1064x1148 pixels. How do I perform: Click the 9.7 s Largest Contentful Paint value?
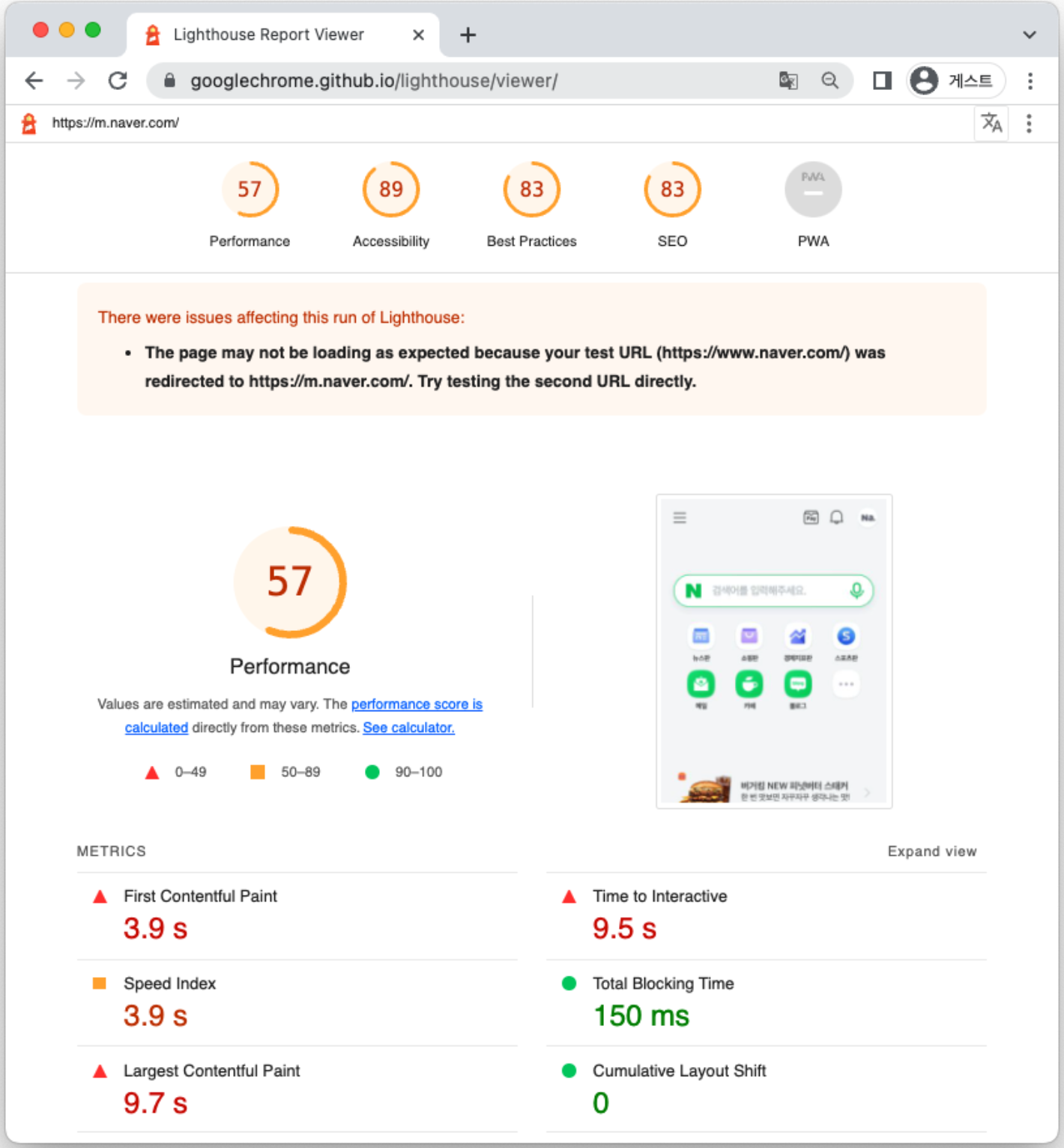156,1103
